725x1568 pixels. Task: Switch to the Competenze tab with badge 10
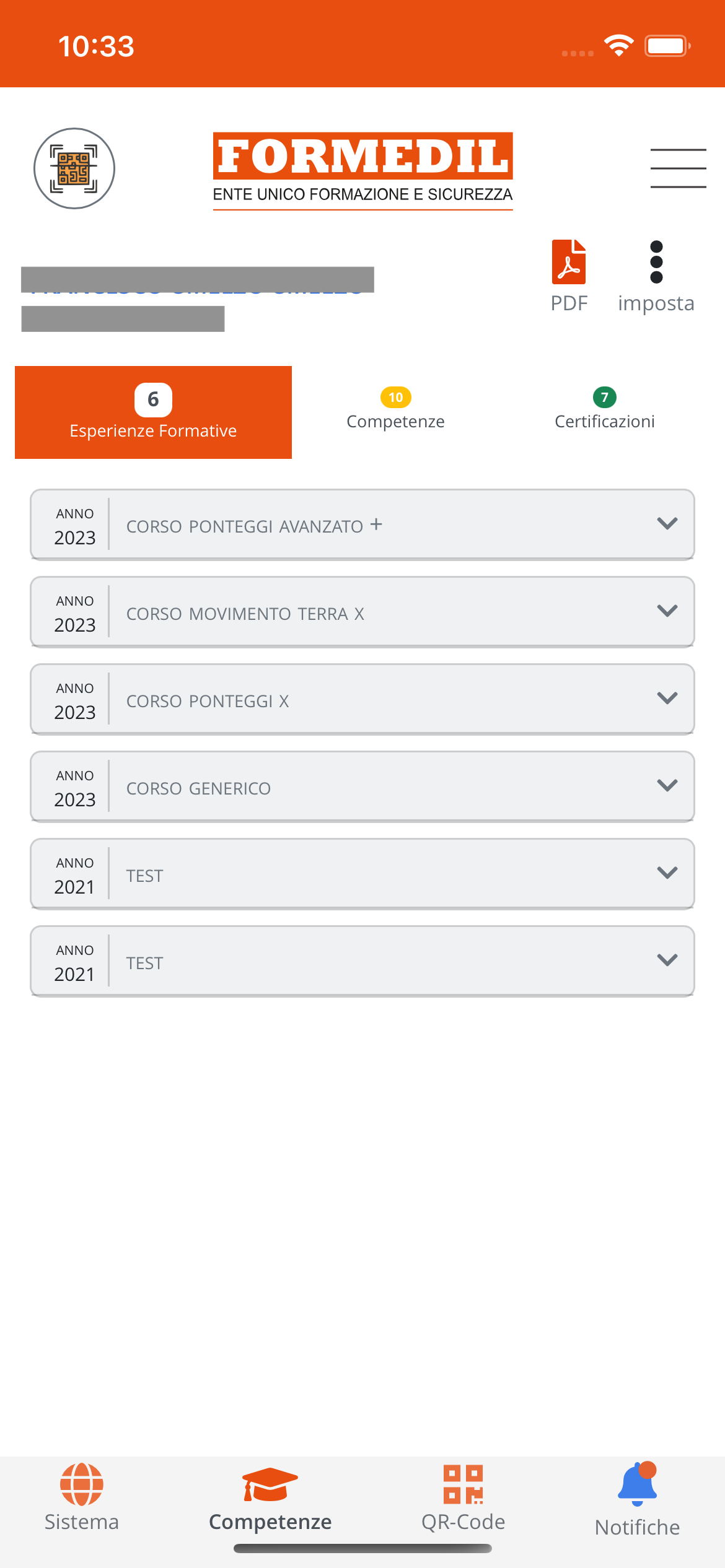[x=395, y=410]
